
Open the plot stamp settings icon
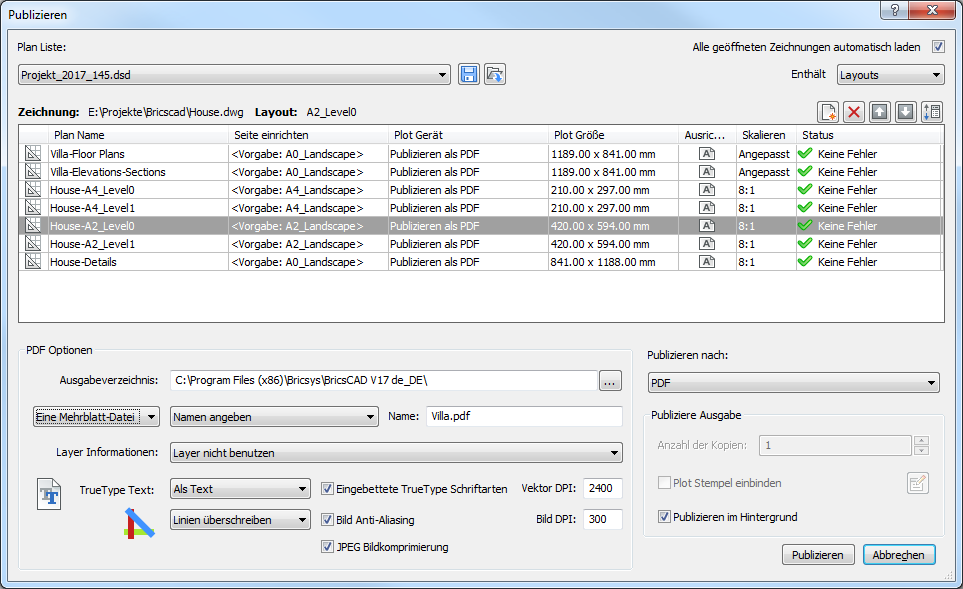click(x=917, y=484)
